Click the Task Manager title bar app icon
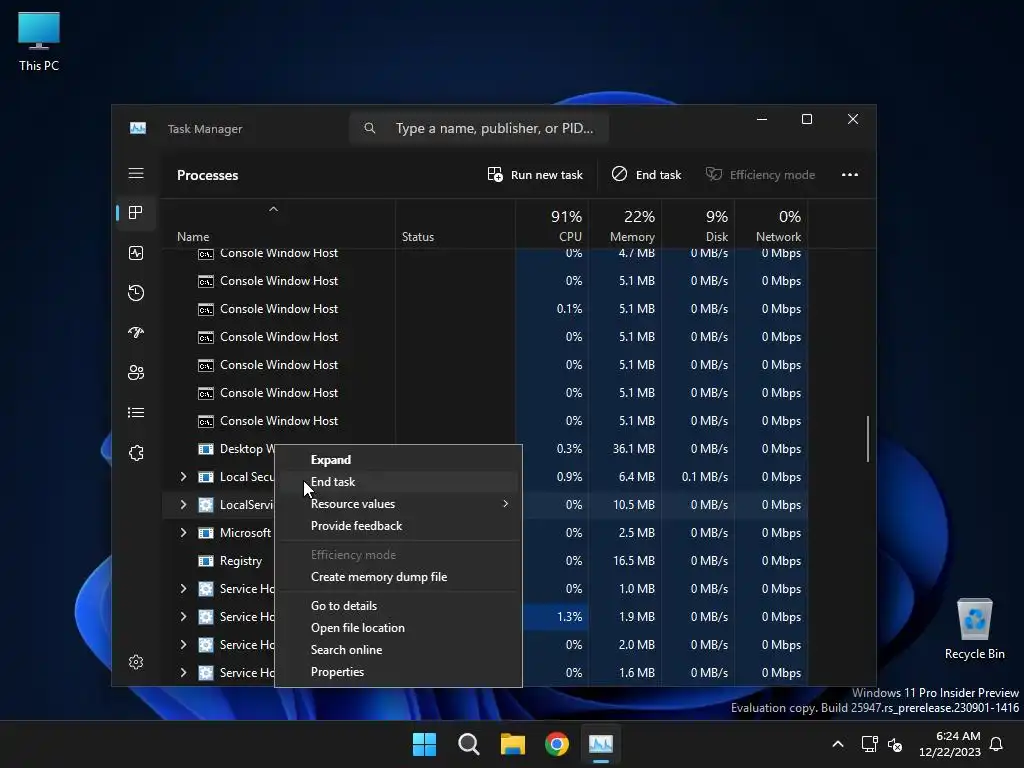This screenshot has height=768, width=1024. pyautogui.click(x=138, y=128)
